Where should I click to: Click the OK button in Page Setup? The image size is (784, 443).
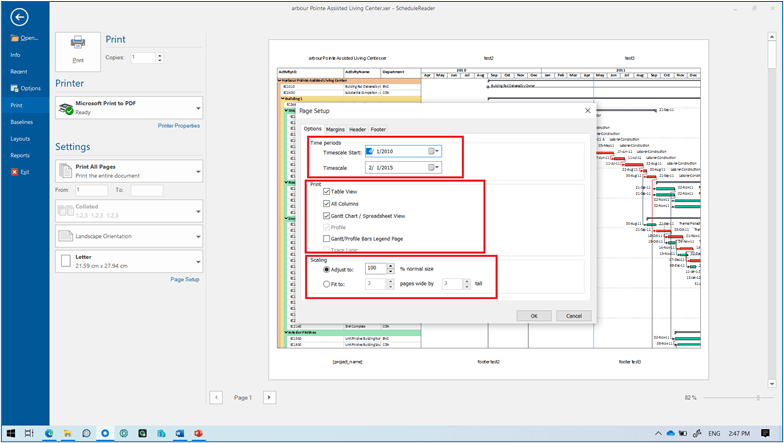(533, 315)
